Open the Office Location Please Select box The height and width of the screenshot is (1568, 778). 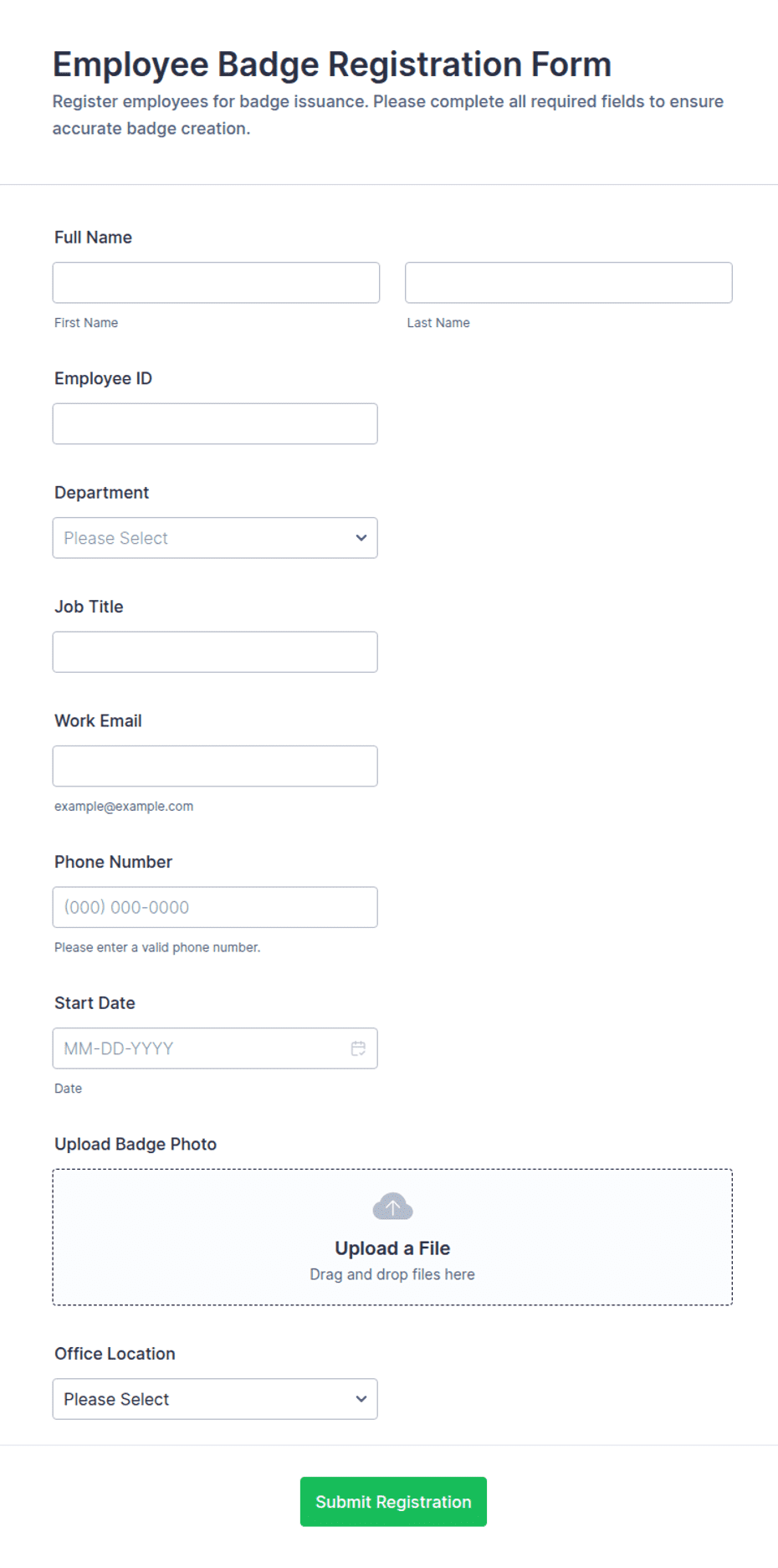click(x=215, y=1399)
